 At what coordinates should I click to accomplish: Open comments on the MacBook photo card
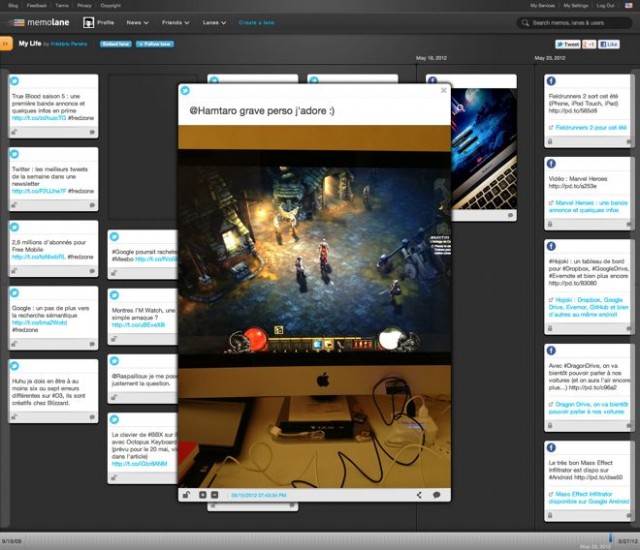(x=511, y=215)
